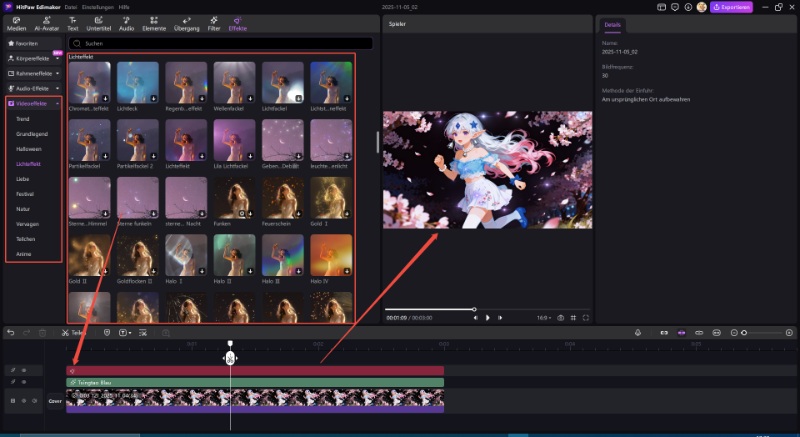800x437 pixels.
Task: Select the Anime effect category
Action: tap(24, 254)
